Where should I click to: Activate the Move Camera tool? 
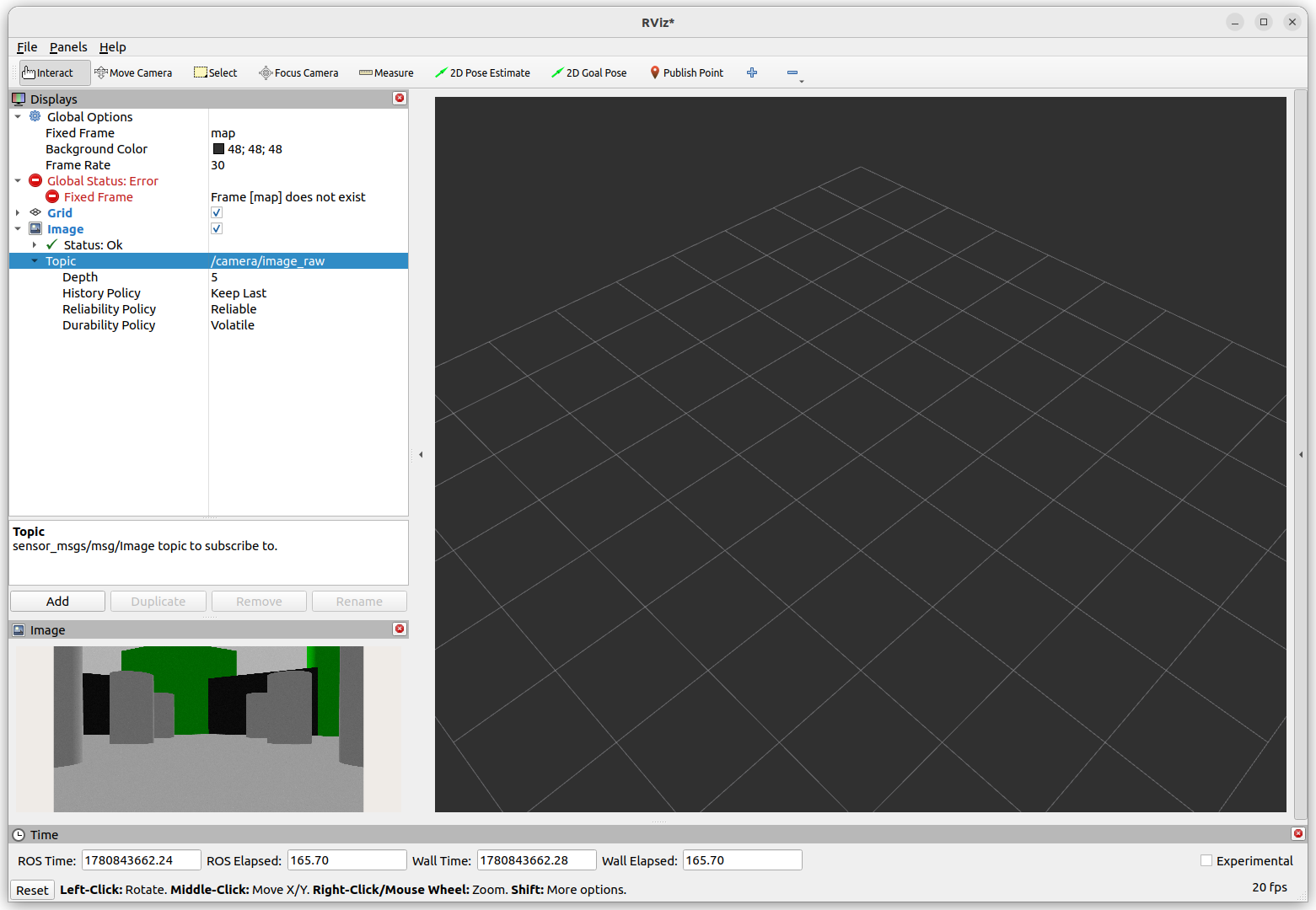tap(133, 72)
